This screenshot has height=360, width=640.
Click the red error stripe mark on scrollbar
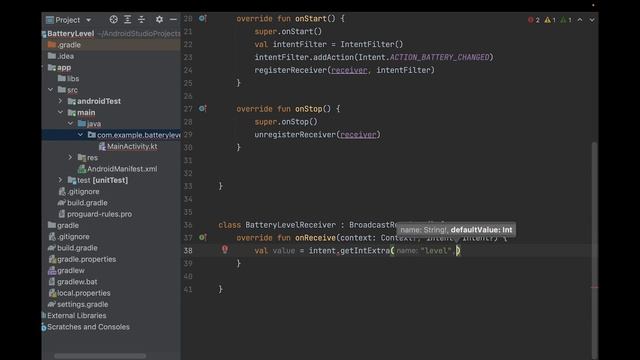click(595, 287)
